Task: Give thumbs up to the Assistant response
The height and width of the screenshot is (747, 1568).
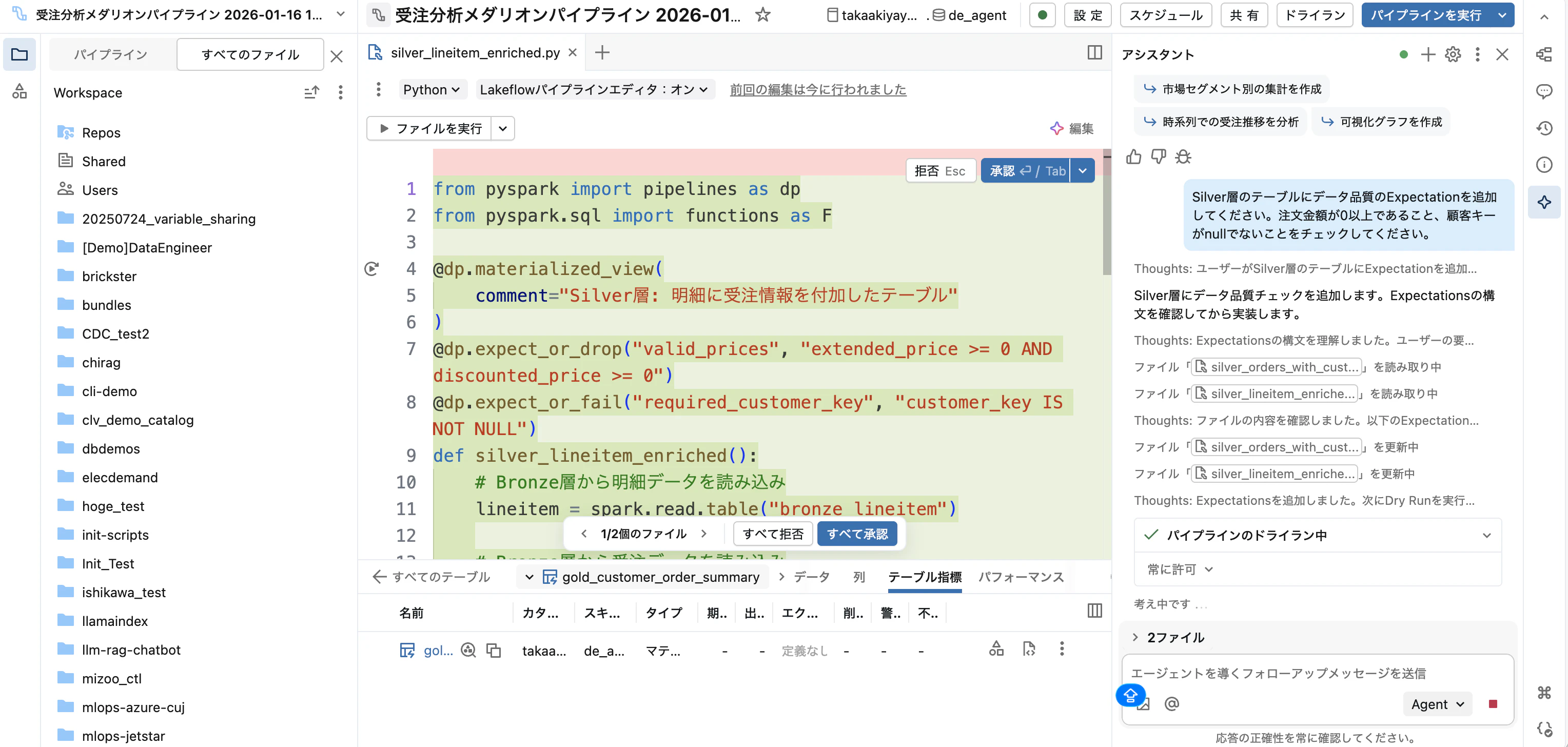Action: pyautogui.click(x=1133, y=156)
